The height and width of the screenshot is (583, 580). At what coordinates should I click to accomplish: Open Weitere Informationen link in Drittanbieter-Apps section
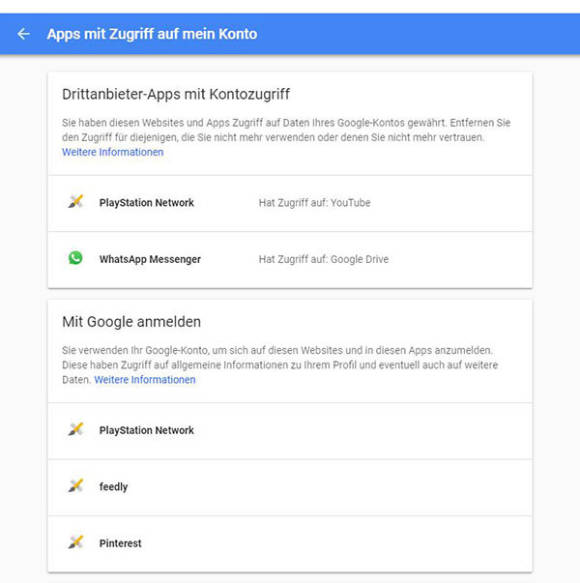113,152
